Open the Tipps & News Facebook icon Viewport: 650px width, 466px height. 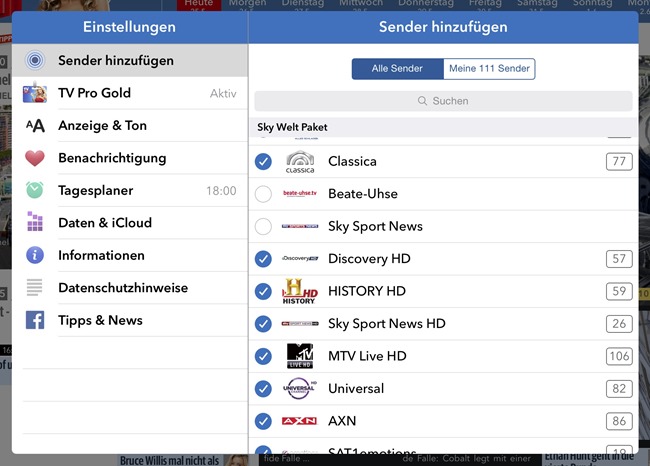(x=35, y=320)
